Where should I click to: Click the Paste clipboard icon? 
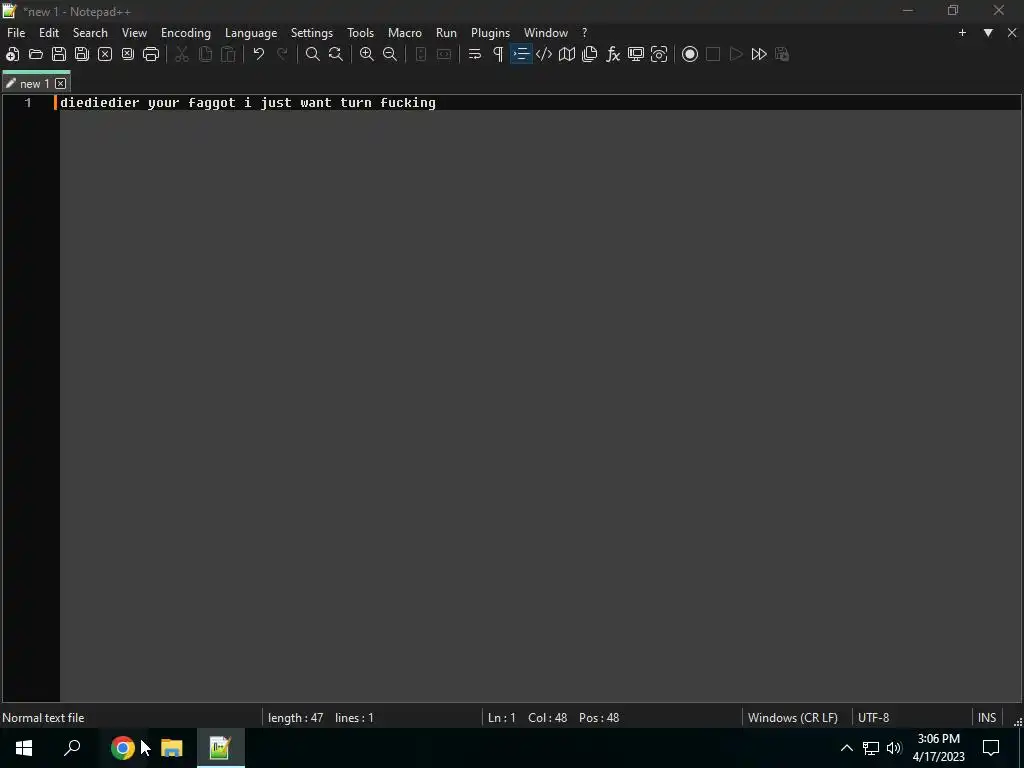(x=228, y=54)
